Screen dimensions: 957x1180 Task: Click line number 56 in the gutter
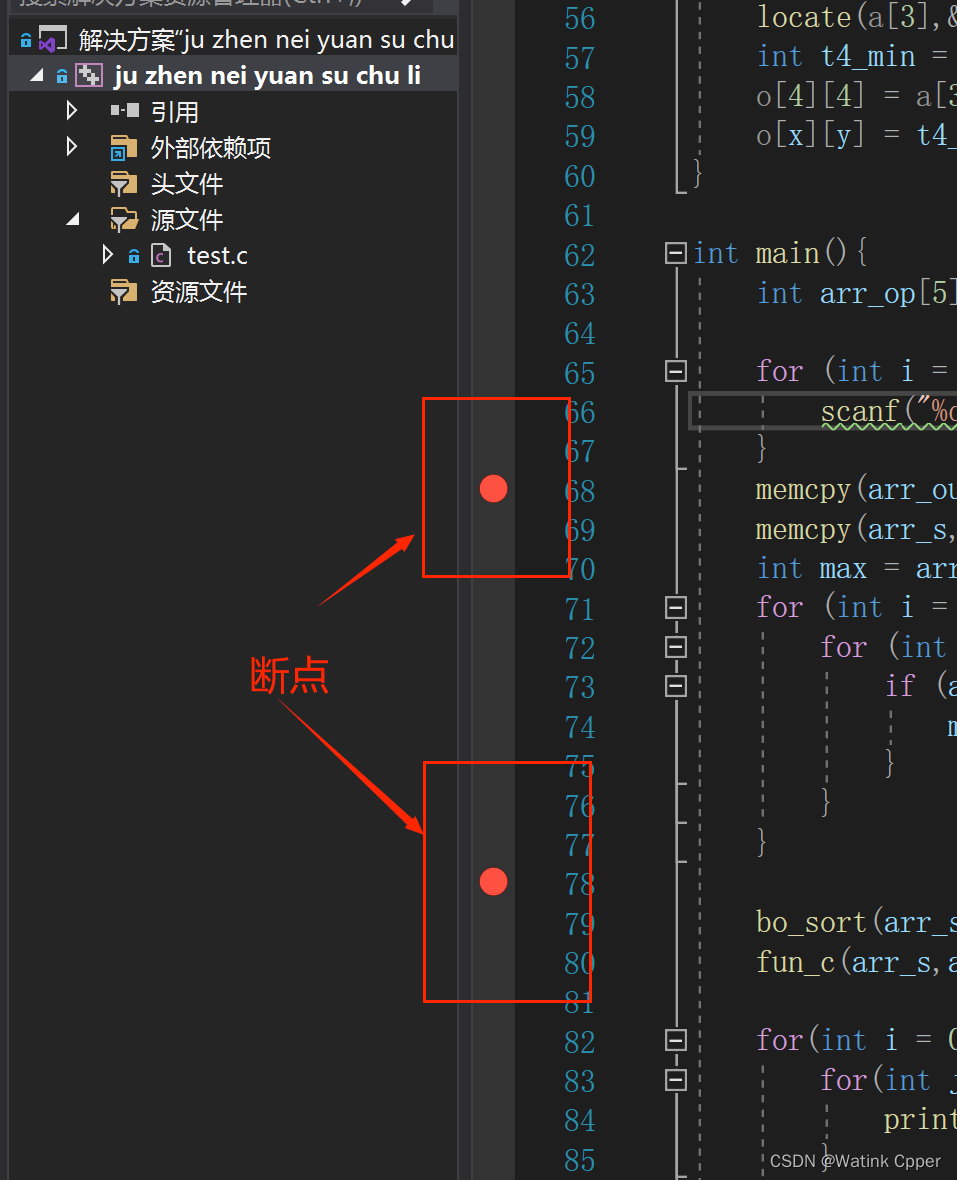pos(579,20)
